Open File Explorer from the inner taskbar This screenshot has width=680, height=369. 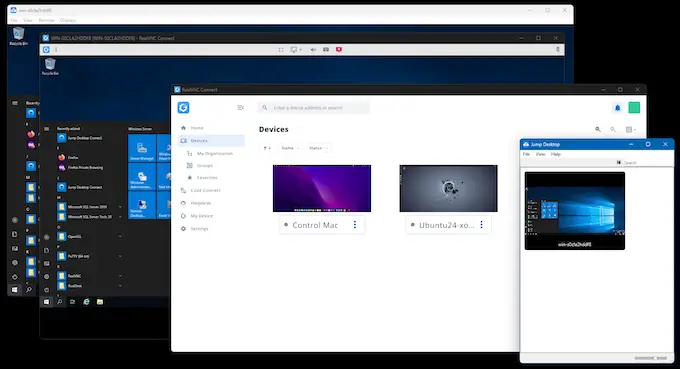100,302
